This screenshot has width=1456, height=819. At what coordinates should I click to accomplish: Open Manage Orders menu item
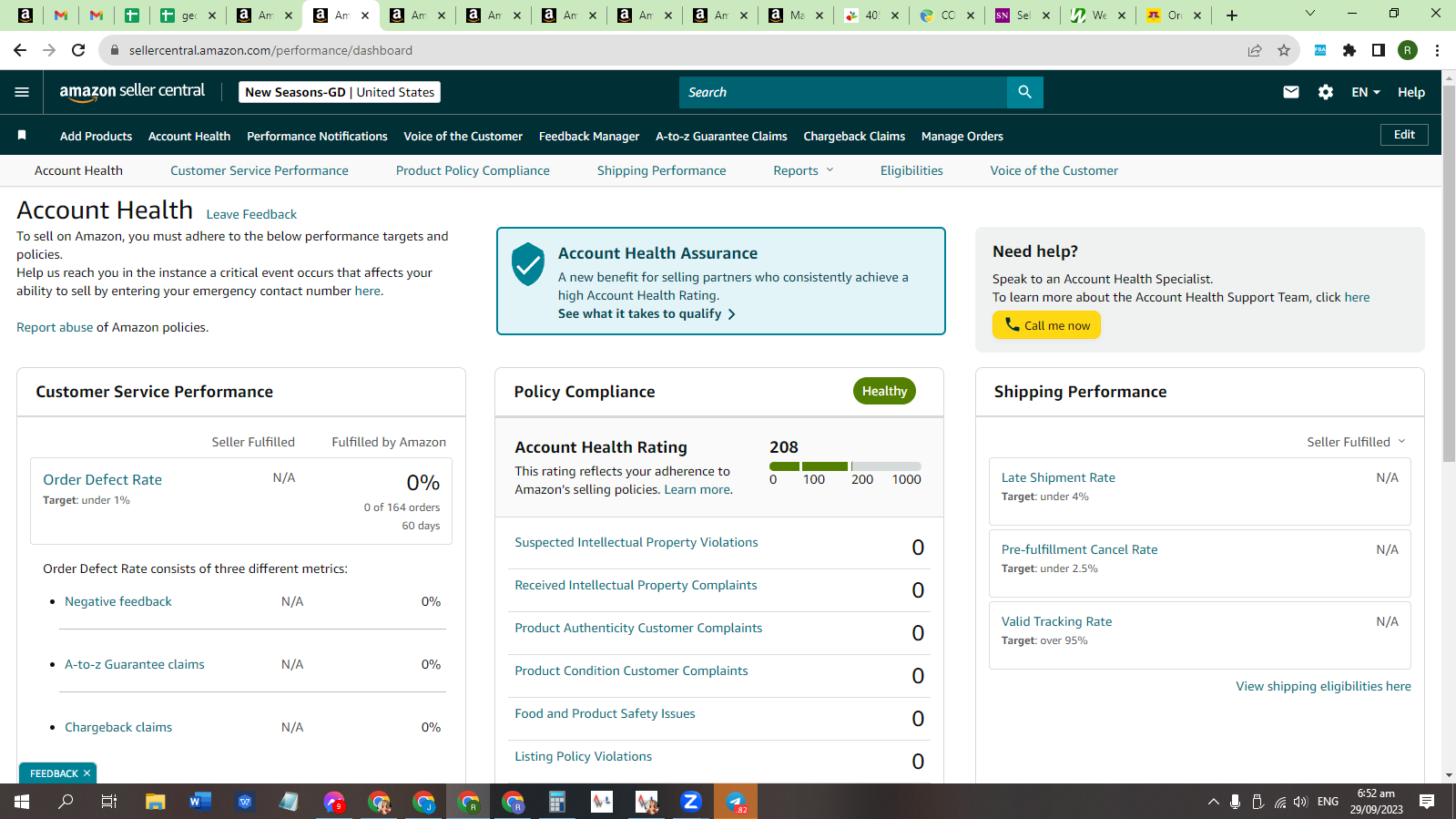click(x=962, y=136)
